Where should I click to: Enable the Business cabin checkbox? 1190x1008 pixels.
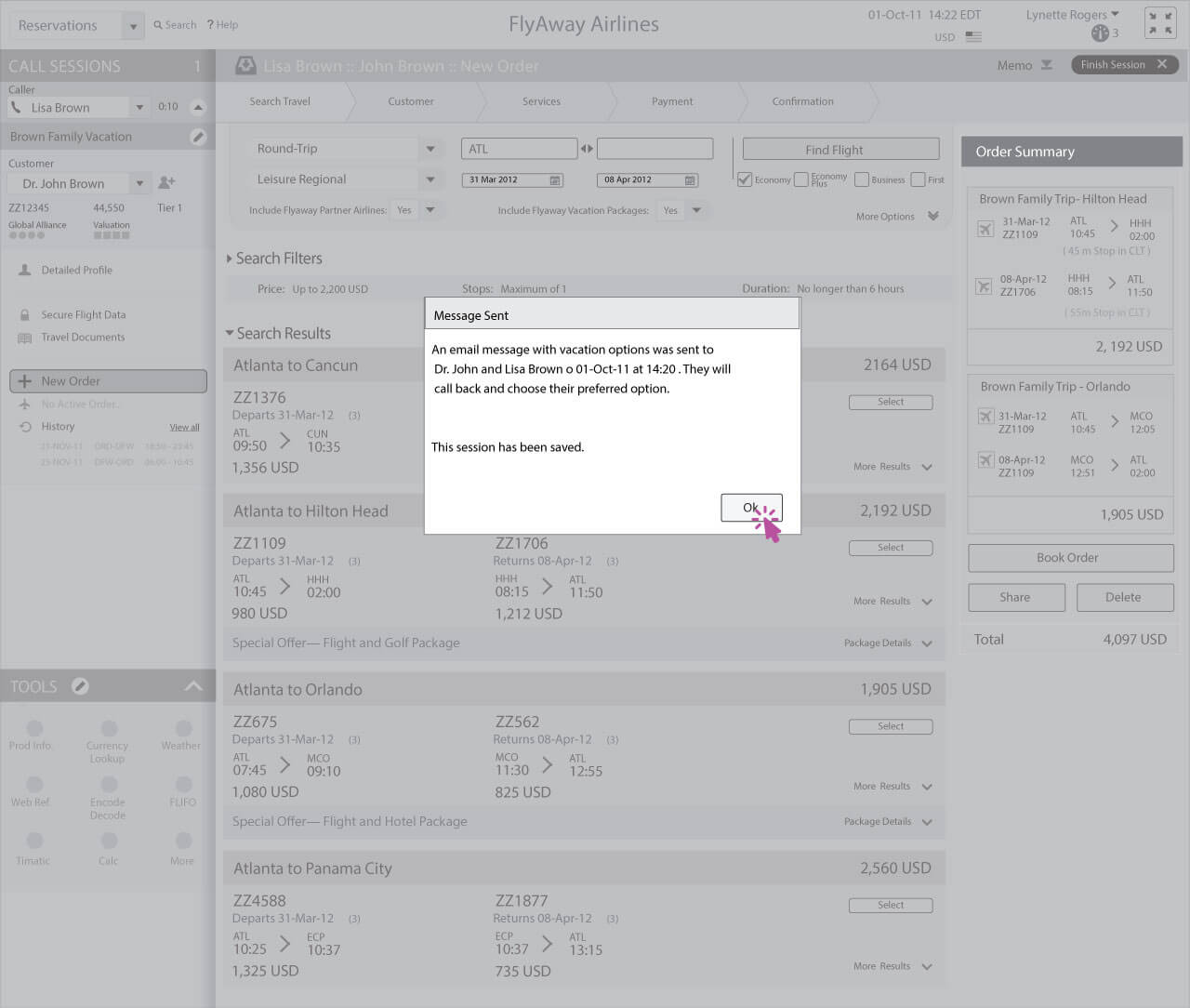click(x=861, y=179)
